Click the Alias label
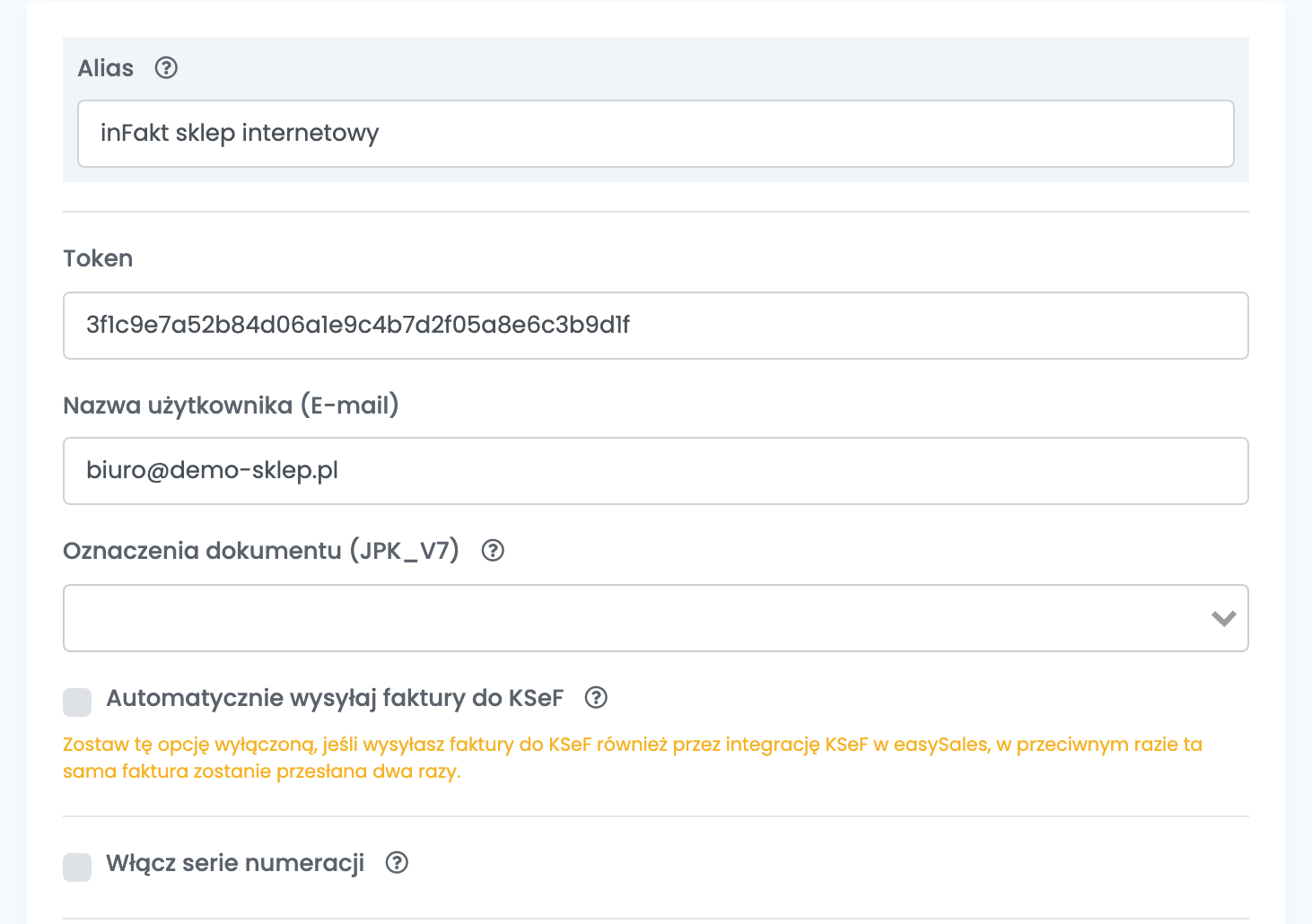 [106, 68]
